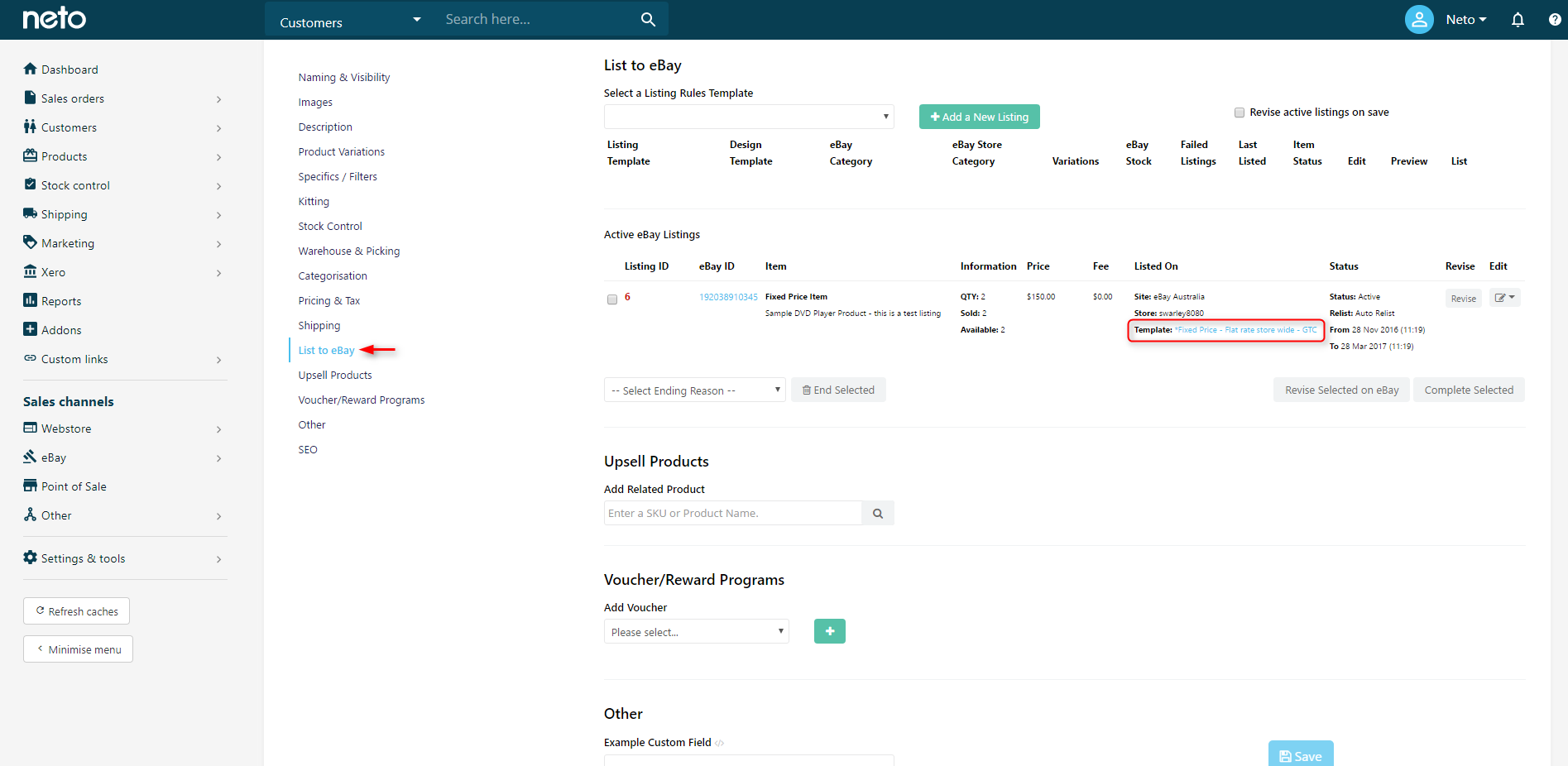Click the eBay gavel icon
The width and height of the screenshot is (1568, 766).
click(x=31, y=457)
